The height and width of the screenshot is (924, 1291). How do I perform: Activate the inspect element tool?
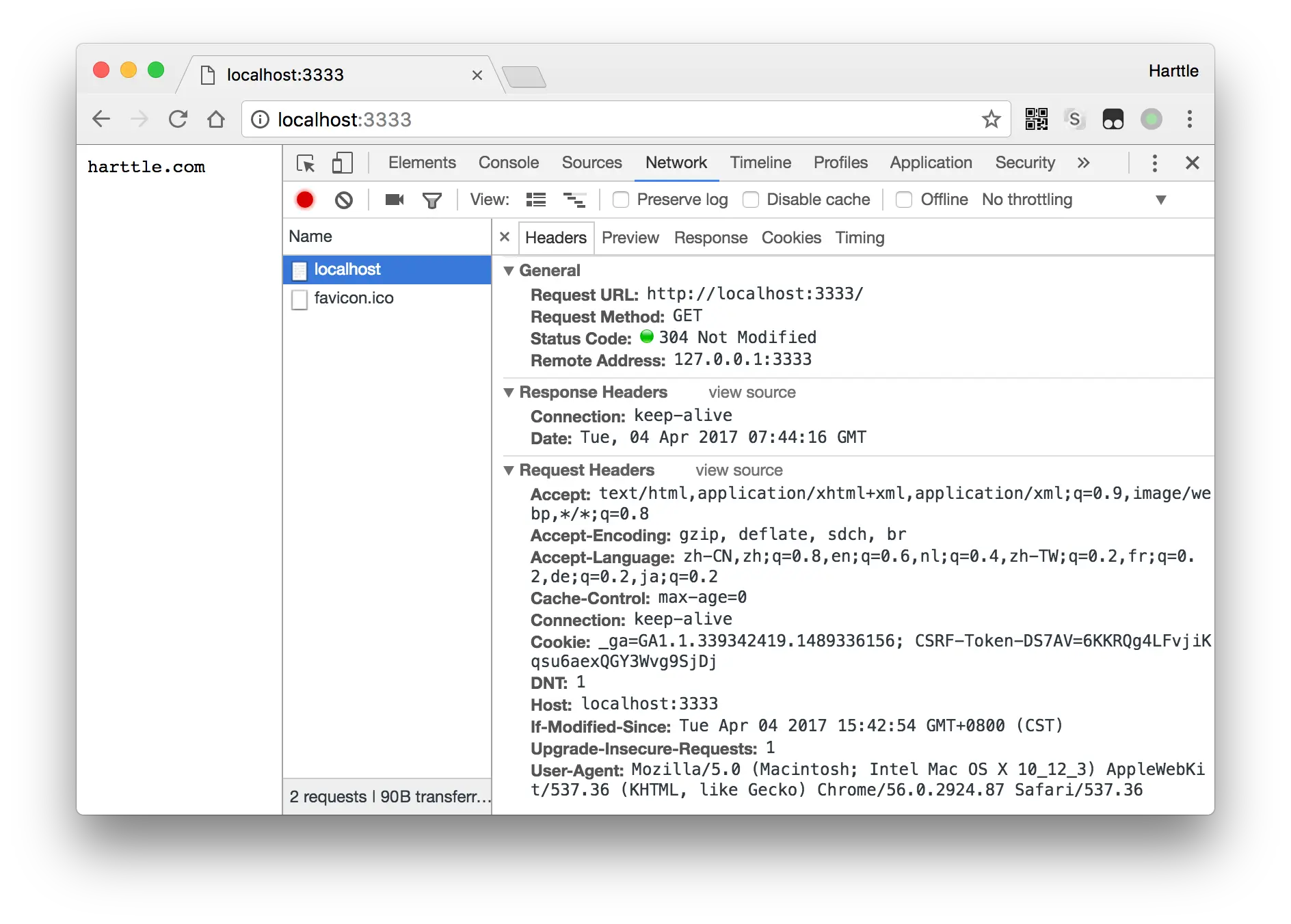pyautogui.click(x=306, y=163)
